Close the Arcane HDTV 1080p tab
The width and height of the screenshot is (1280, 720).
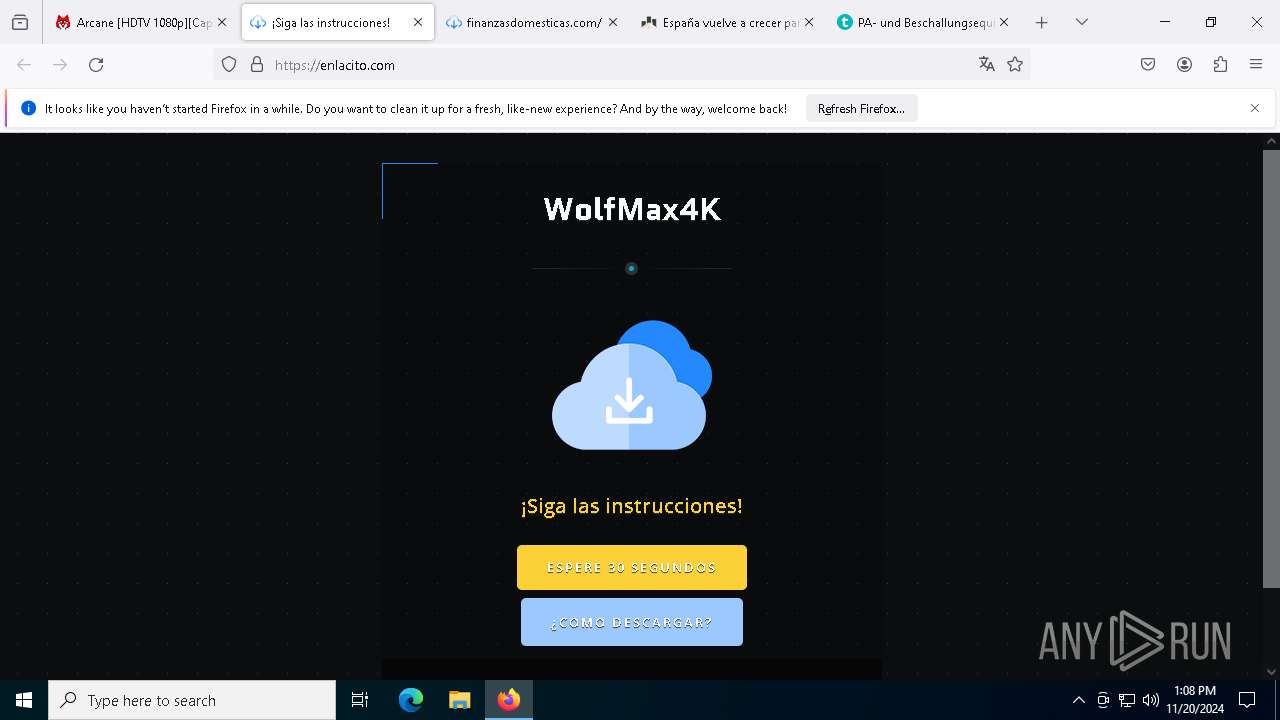tap(222, 22)
